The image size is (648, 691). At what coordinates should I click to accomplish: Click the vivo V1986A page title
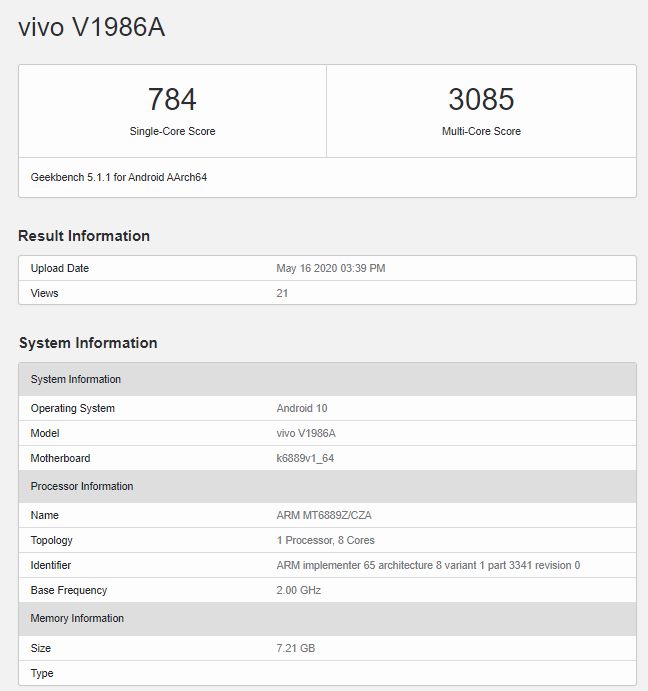(x=92, y=28)
